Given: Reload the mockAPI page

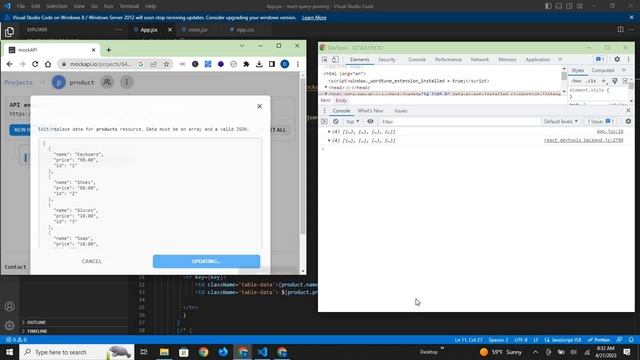Looking at the screenshot, I should click(35, 64).
